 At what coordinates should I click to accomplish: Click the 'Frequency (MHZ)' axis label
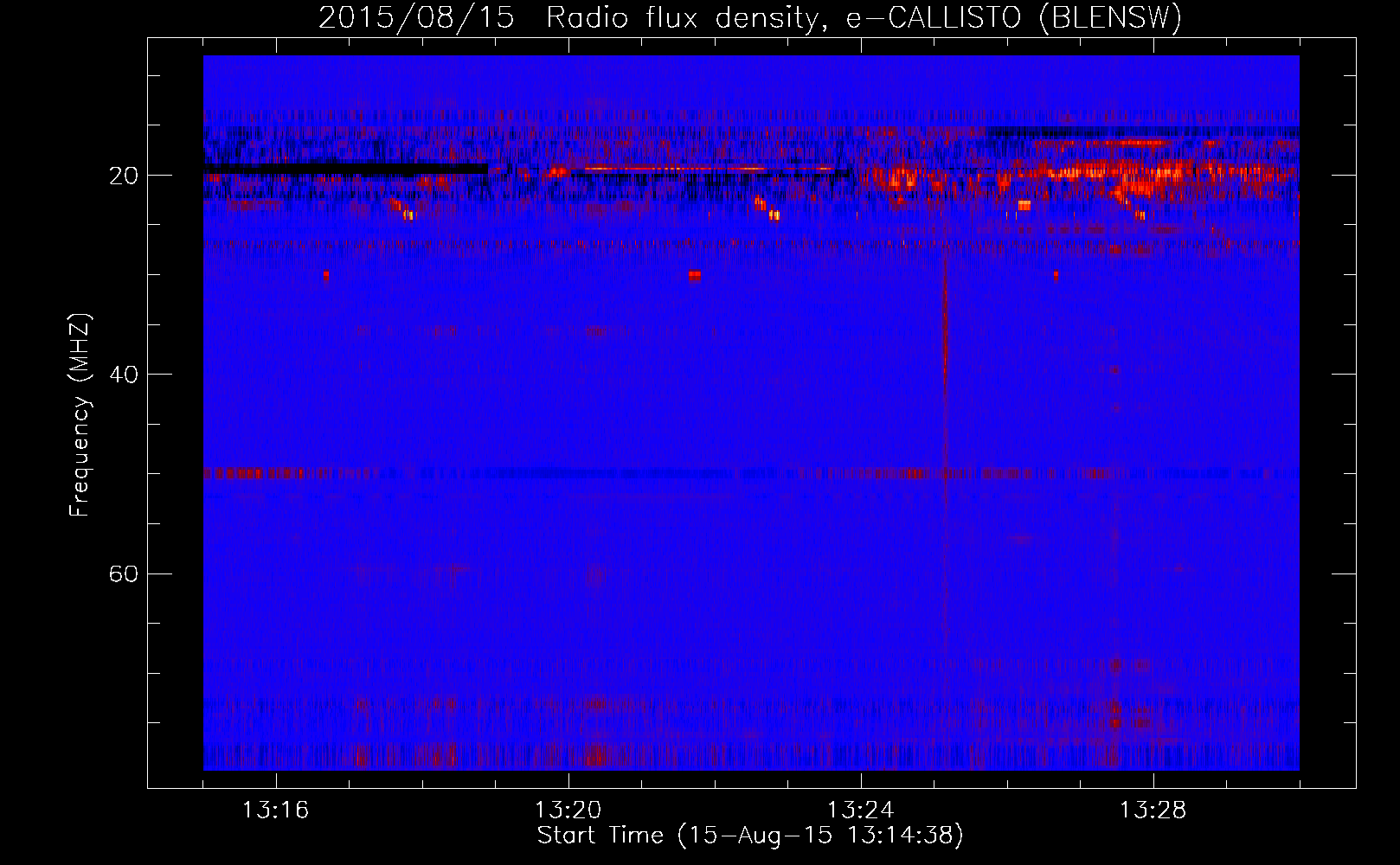click(x=80, y=415)
